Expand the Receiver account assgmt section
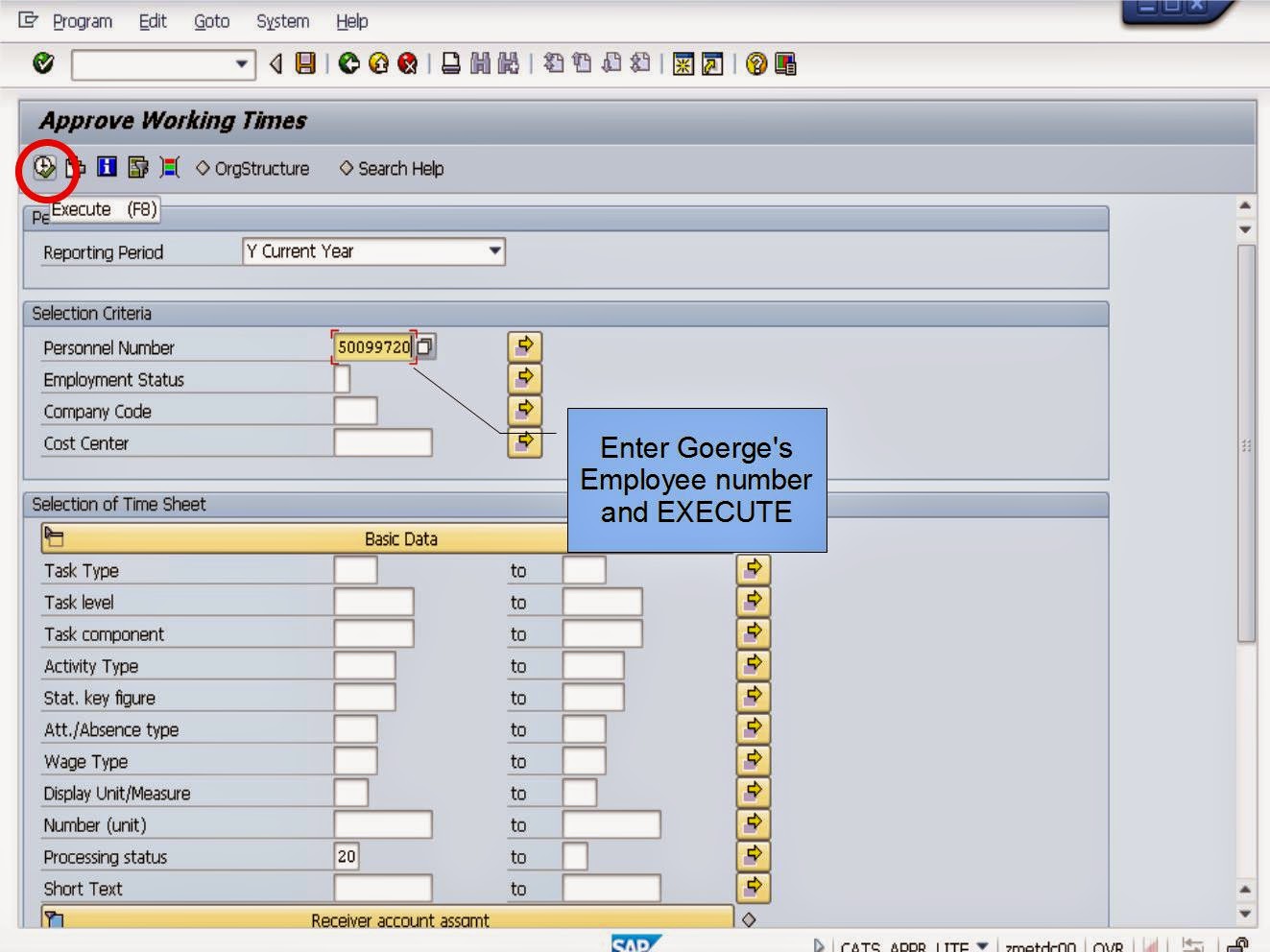Viewport: 1270px width, 952px height. pos(55,920)
